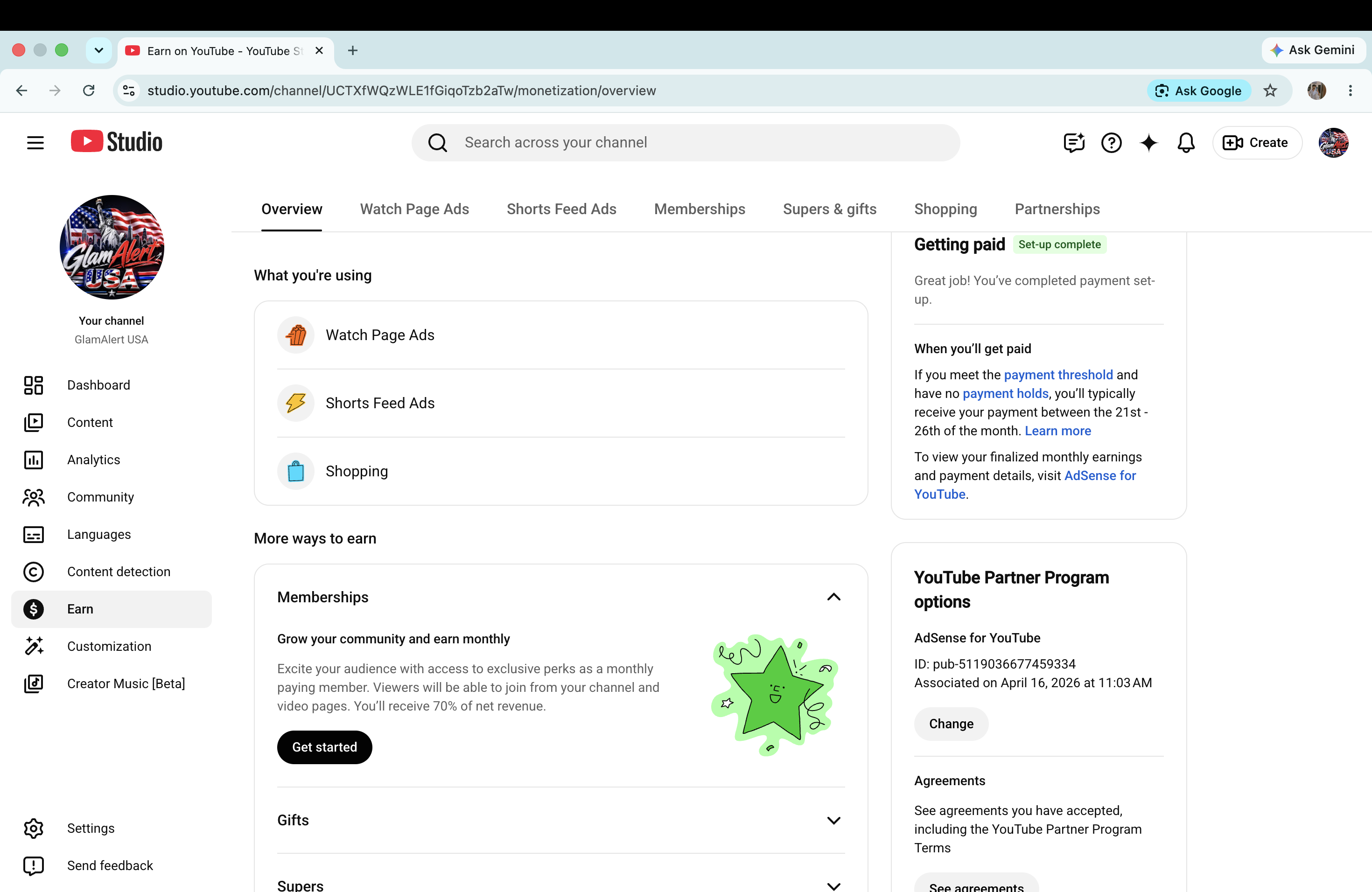
Task: Expand the Supers section
Action: point(833,886)
